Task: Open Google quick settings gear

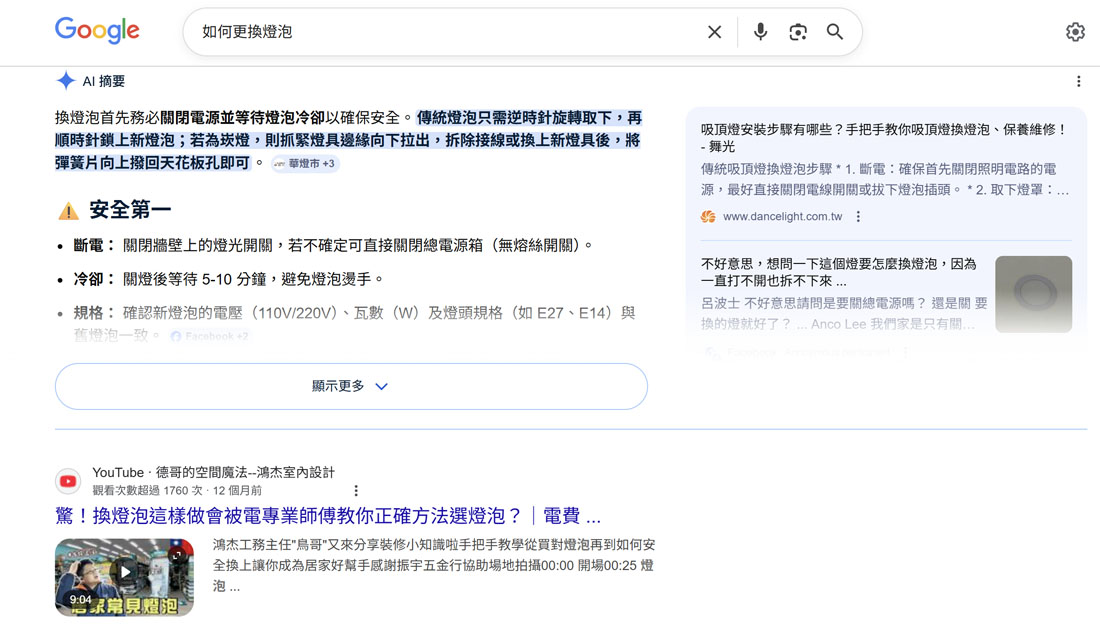Action: pyautogui.click(x=1075, y=31)
